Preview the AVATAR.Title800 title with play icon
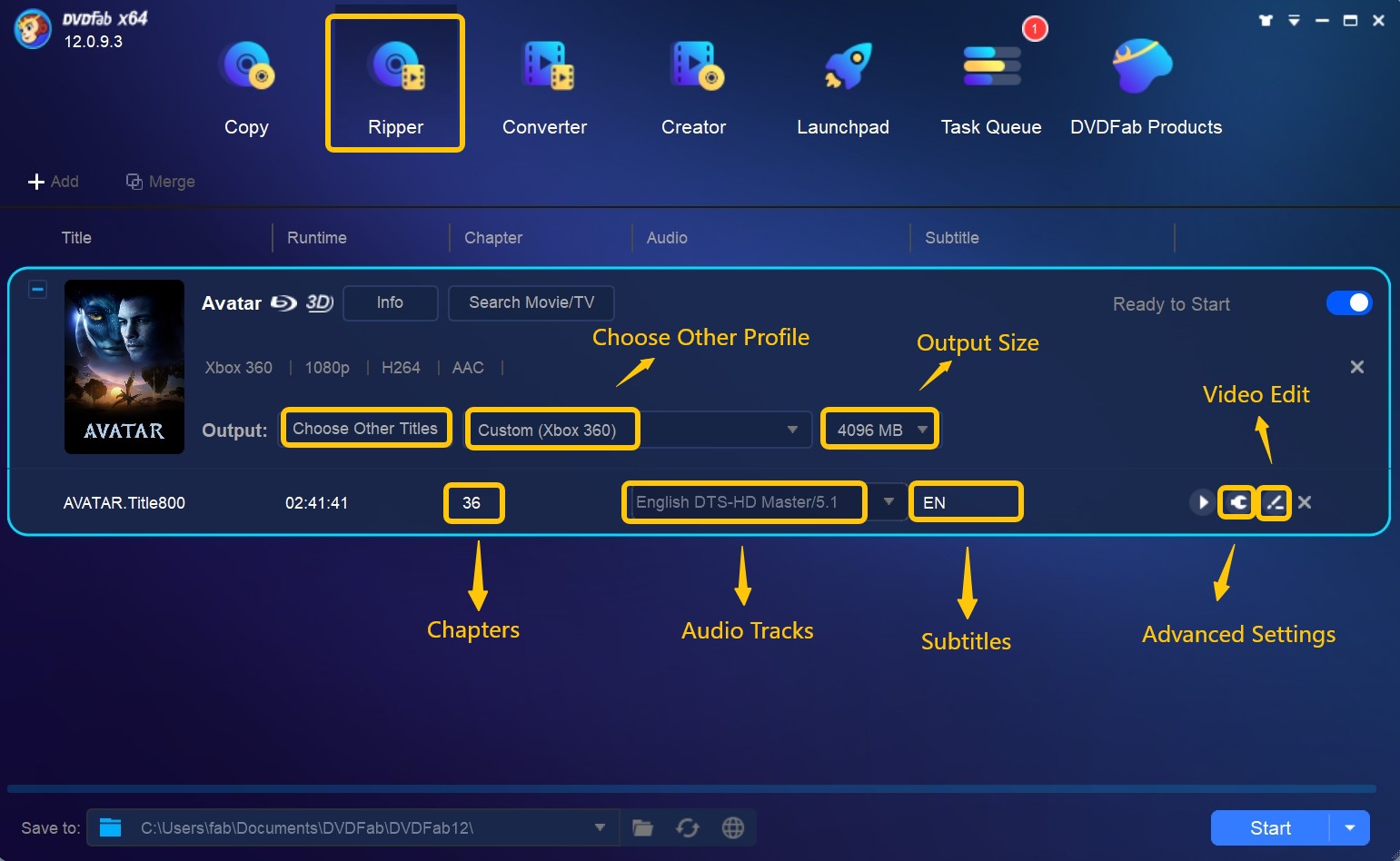The height and width of the screenshot is (861, 1400). [x=1202, y=502]
